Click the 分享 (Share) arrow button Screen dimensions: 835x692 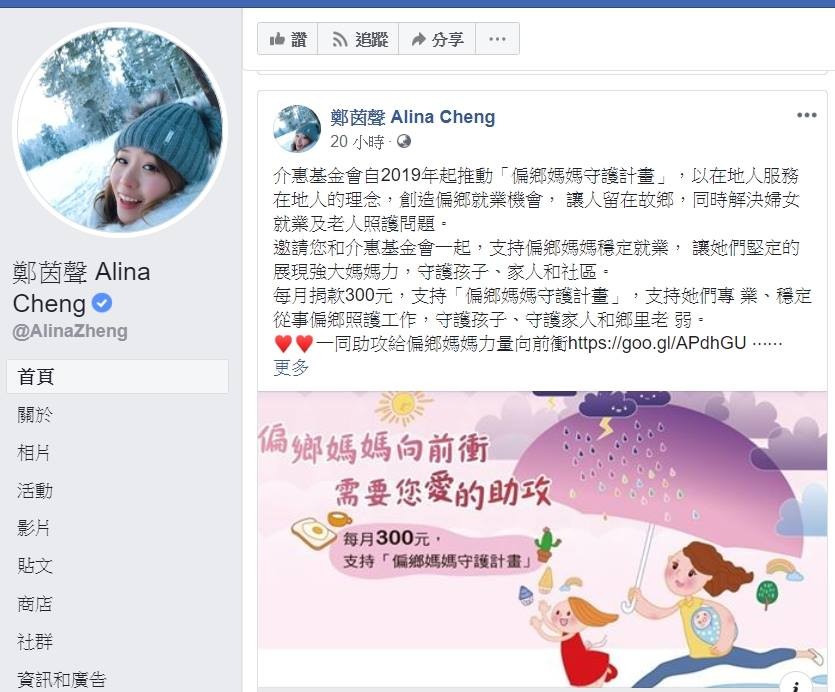(437, 39)
